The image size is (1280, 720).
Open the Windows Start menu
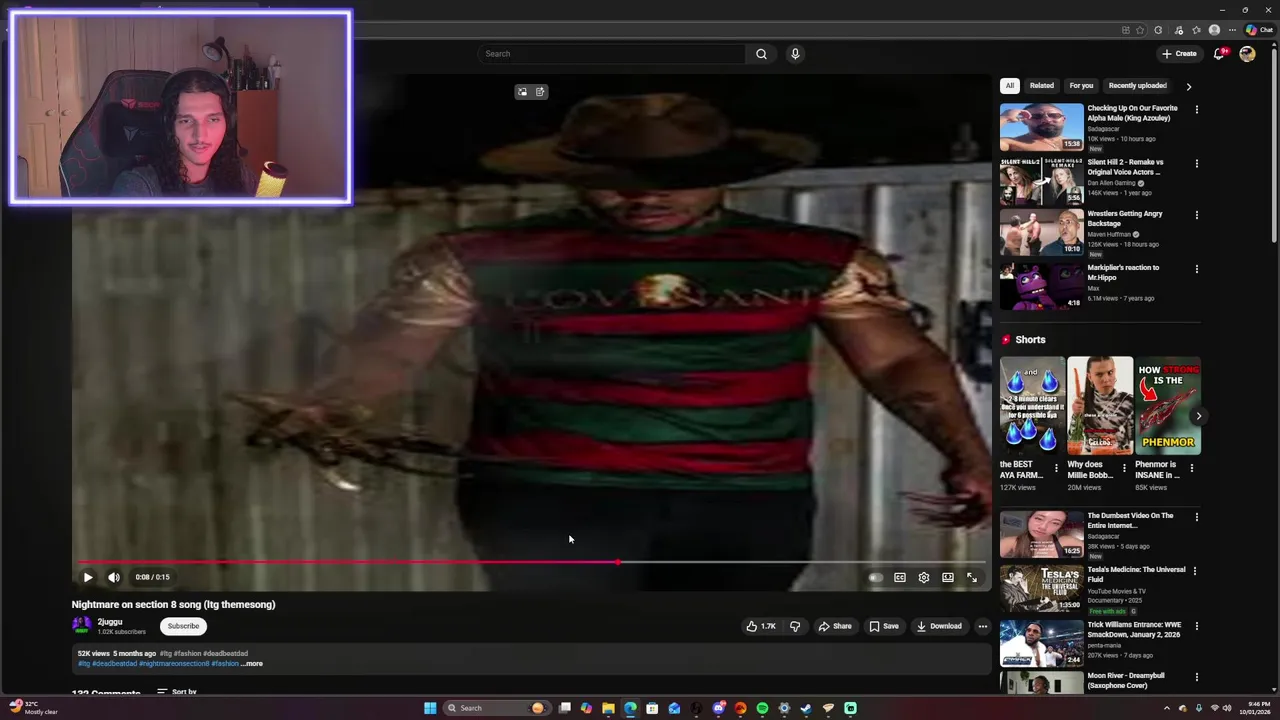click(430, 708)
